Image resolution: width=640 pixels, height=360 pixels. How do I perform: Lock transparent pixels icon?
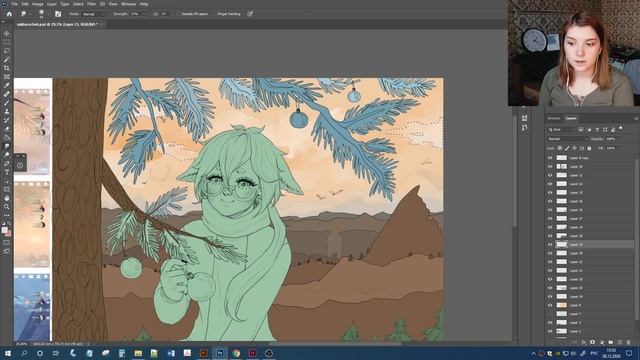click(x=560, y=148)
